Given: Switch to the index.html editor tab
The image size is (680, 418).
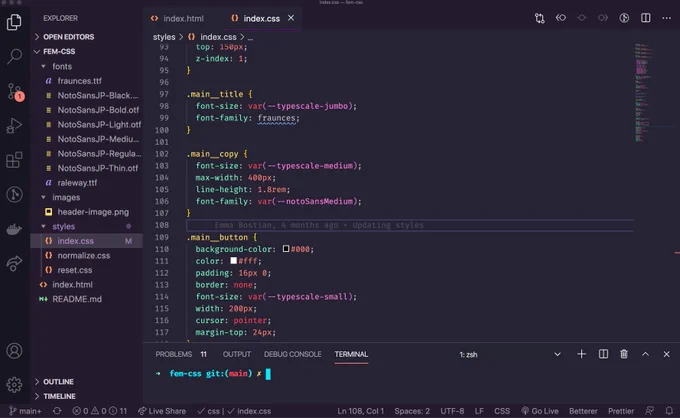Looking at the screenshot, I should (178, 18).
